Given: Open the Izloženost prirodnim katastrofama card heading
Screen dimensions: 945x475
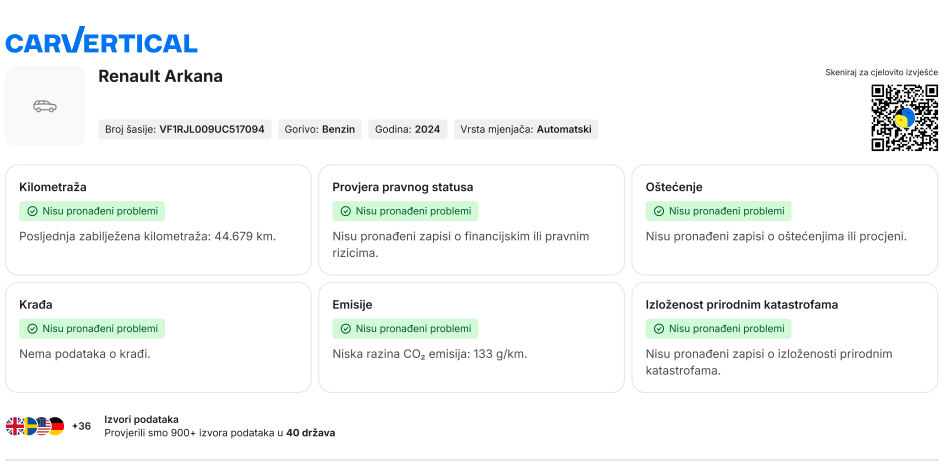Looking at the screenshot, I should (741, 304).
